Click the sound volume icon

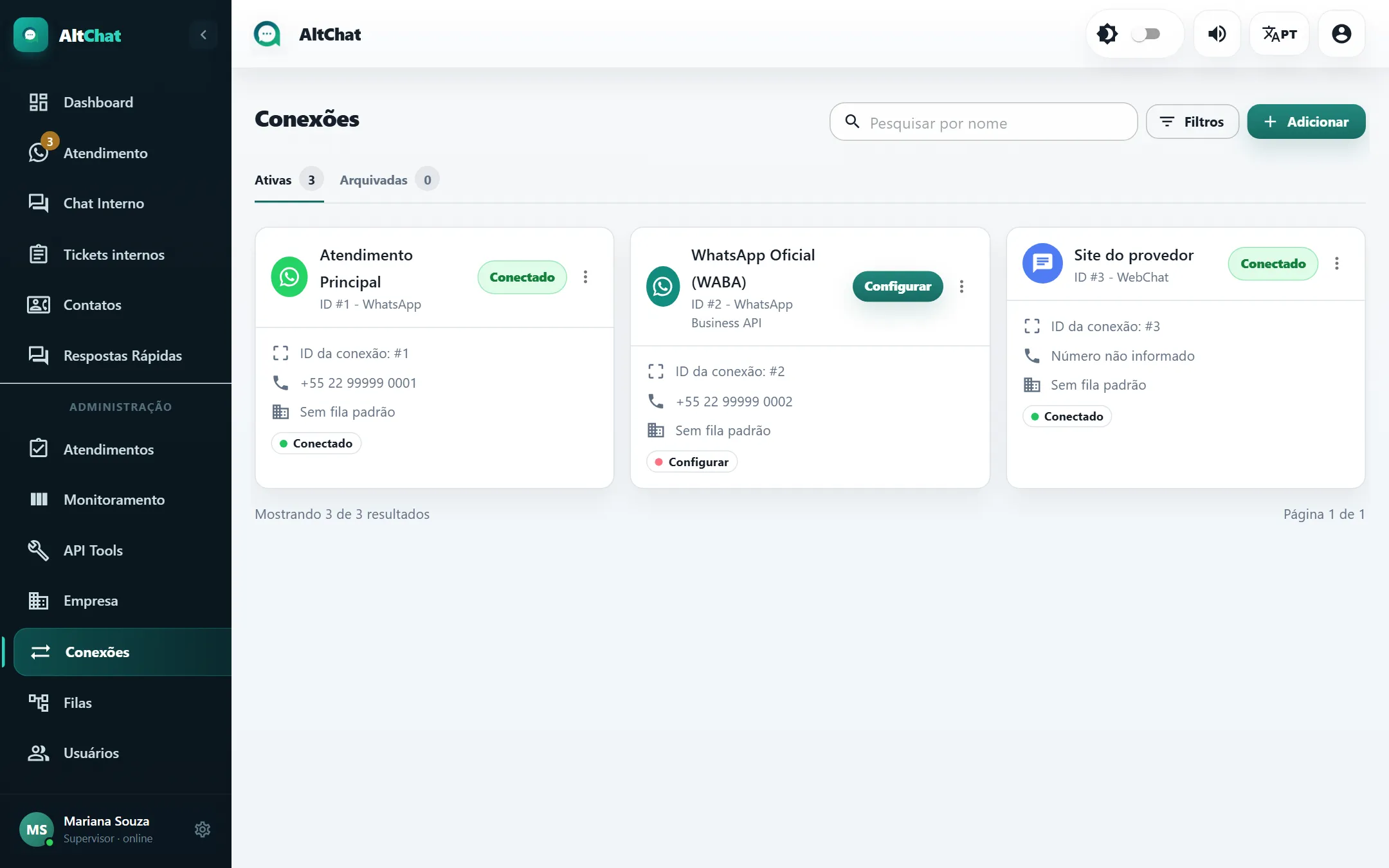pyautogui.click(x=1217, y=34)
